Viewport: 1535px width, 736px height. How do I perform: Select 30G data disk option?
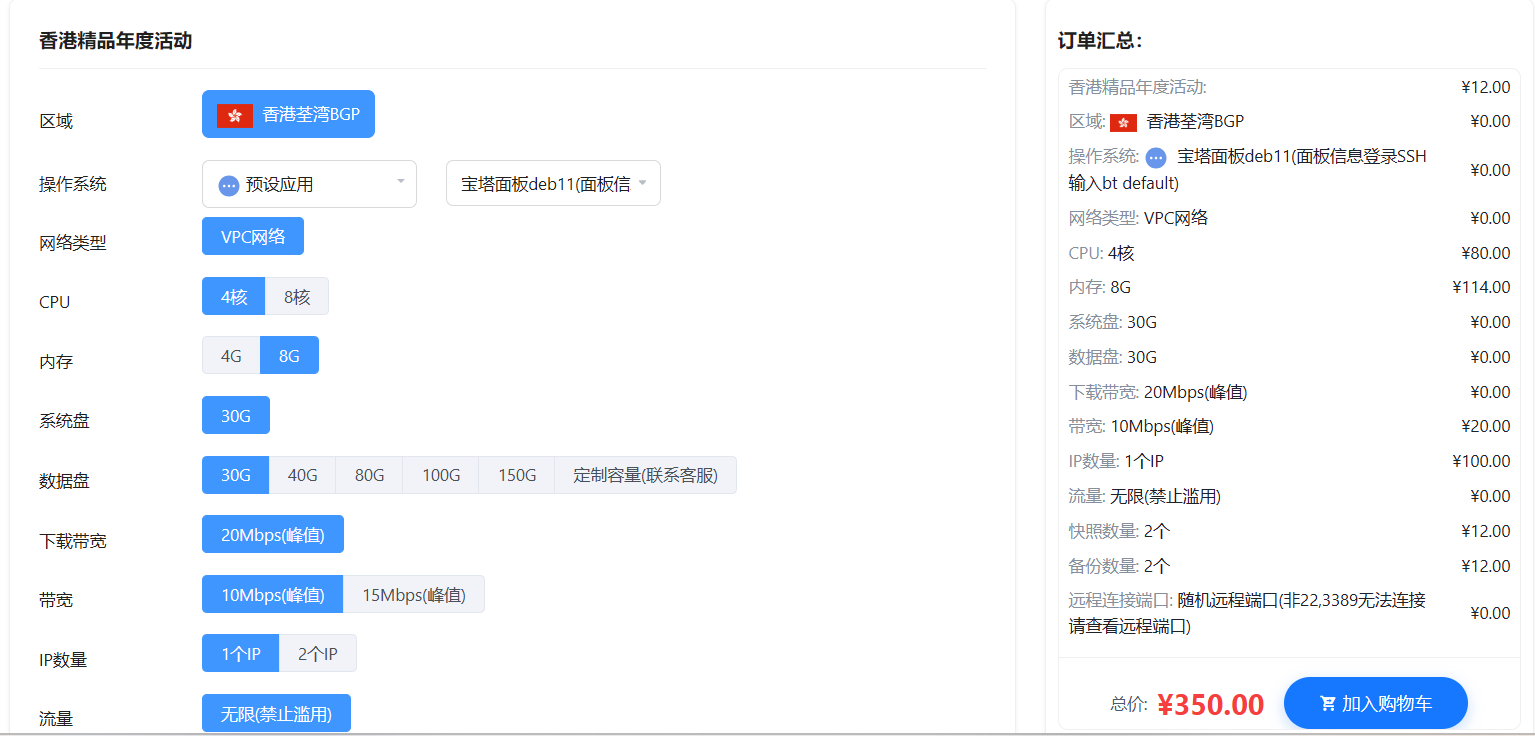pyautogui.click(x=236, y=475)
